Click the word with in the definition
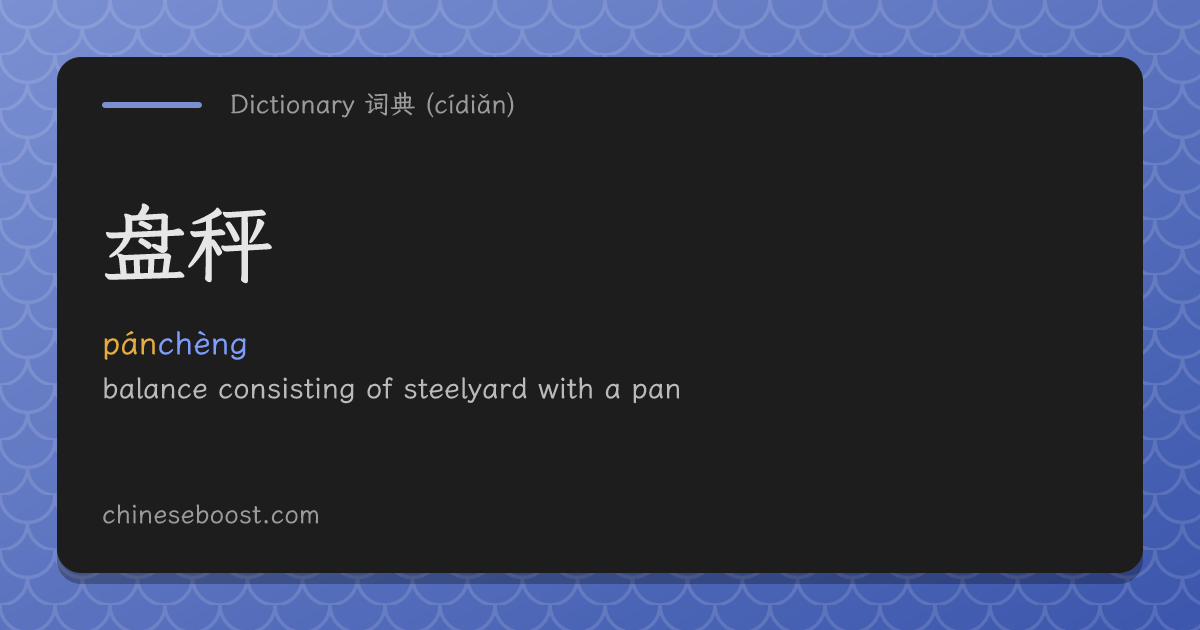 [566, 389]
